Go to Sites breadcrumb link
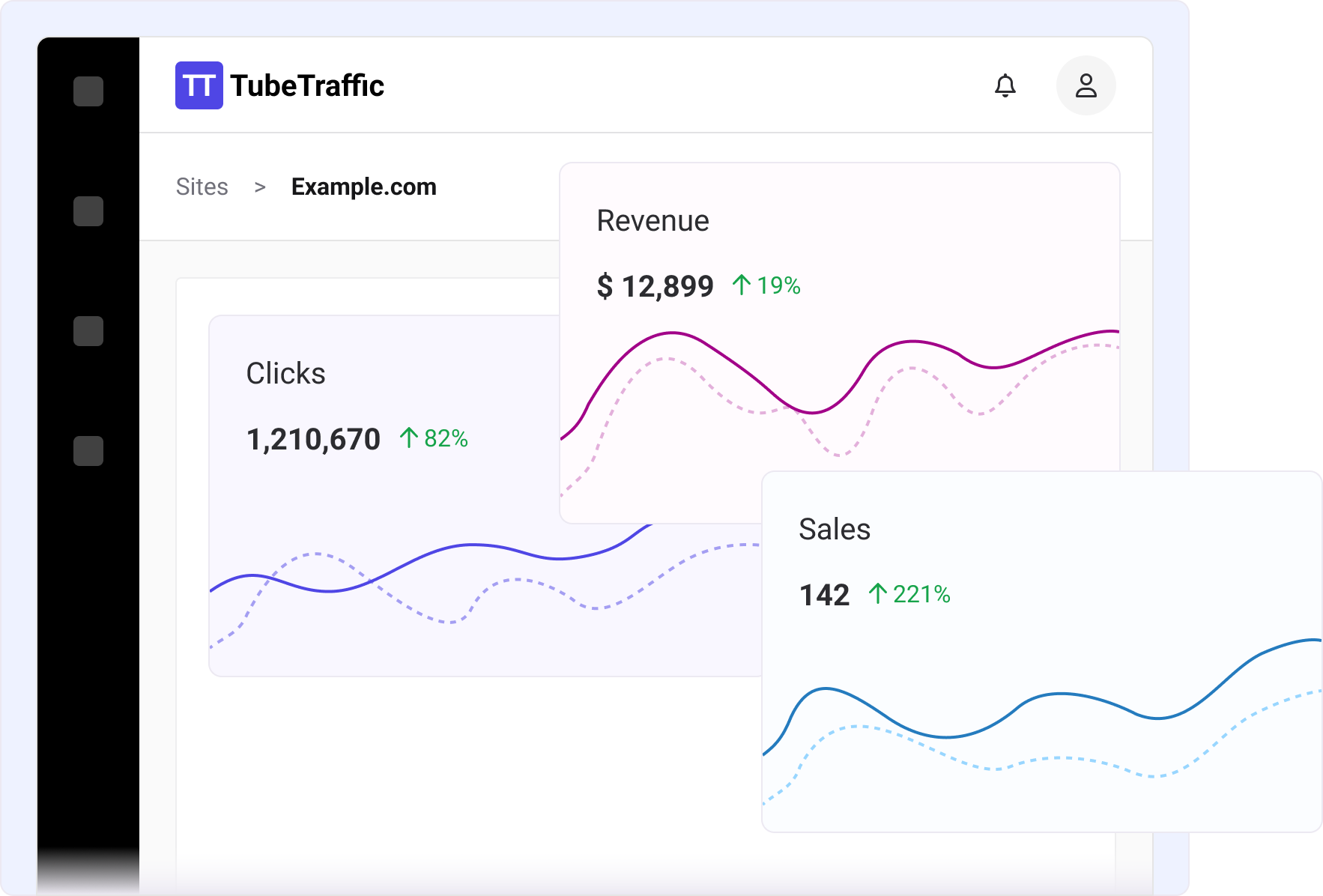Viewport: 1323px width, 896px height. (202, 187)
